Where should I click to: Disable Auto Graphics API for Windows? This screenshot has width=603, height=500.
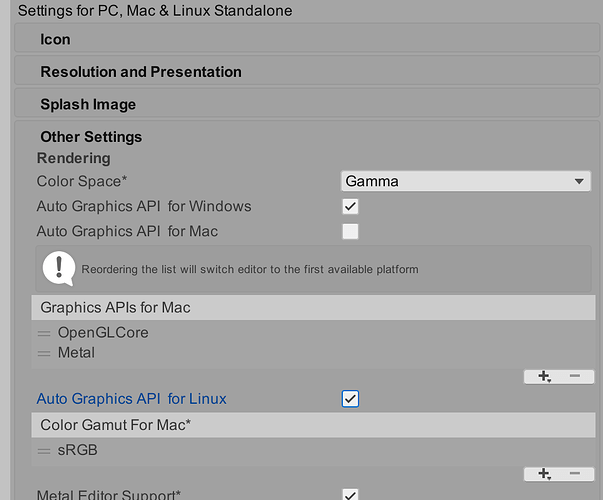350,207
